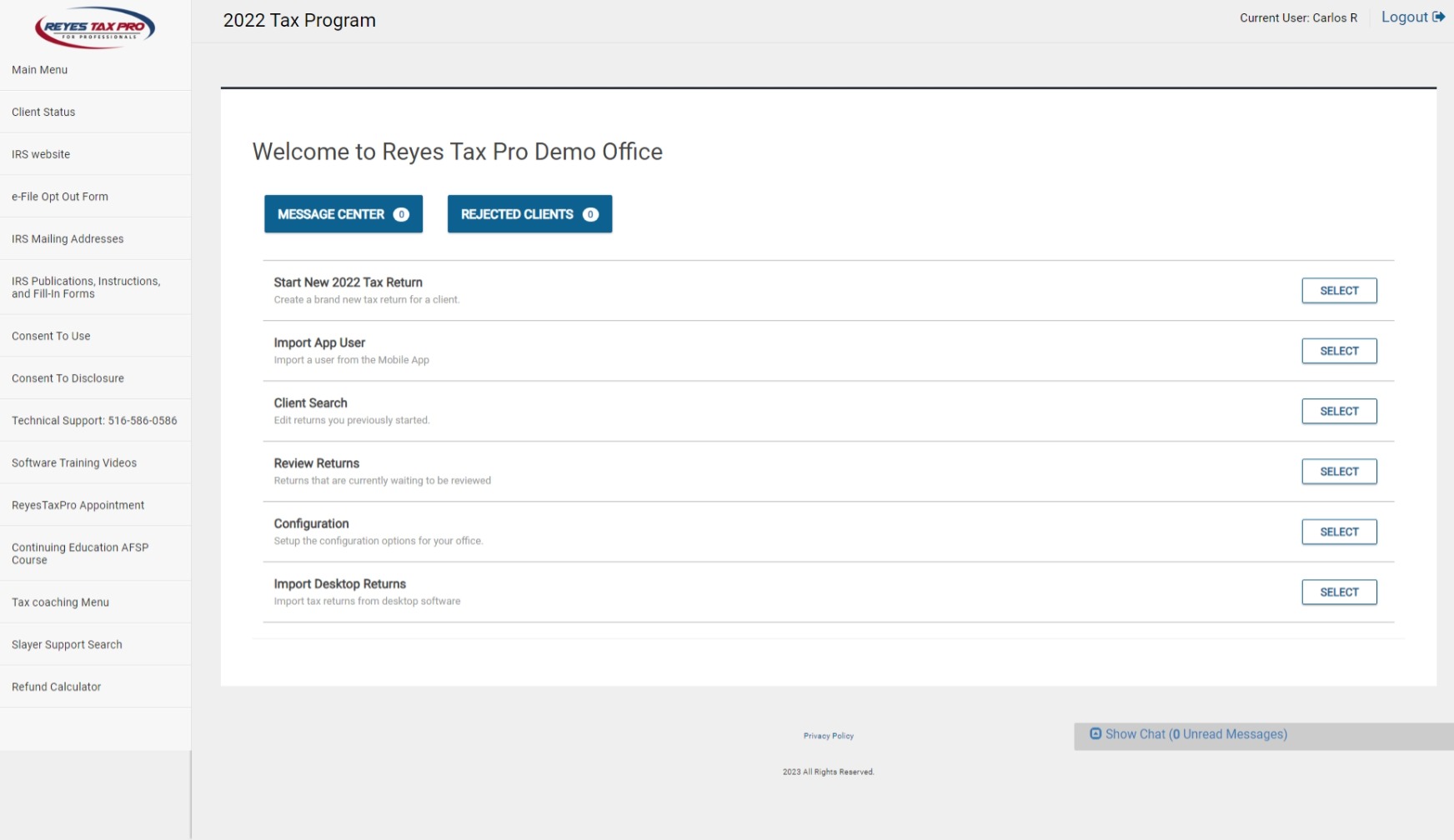Open Continuing Education AFSP Course
1454x840 pixels.
pyautogui.click(x=95, y=553)
